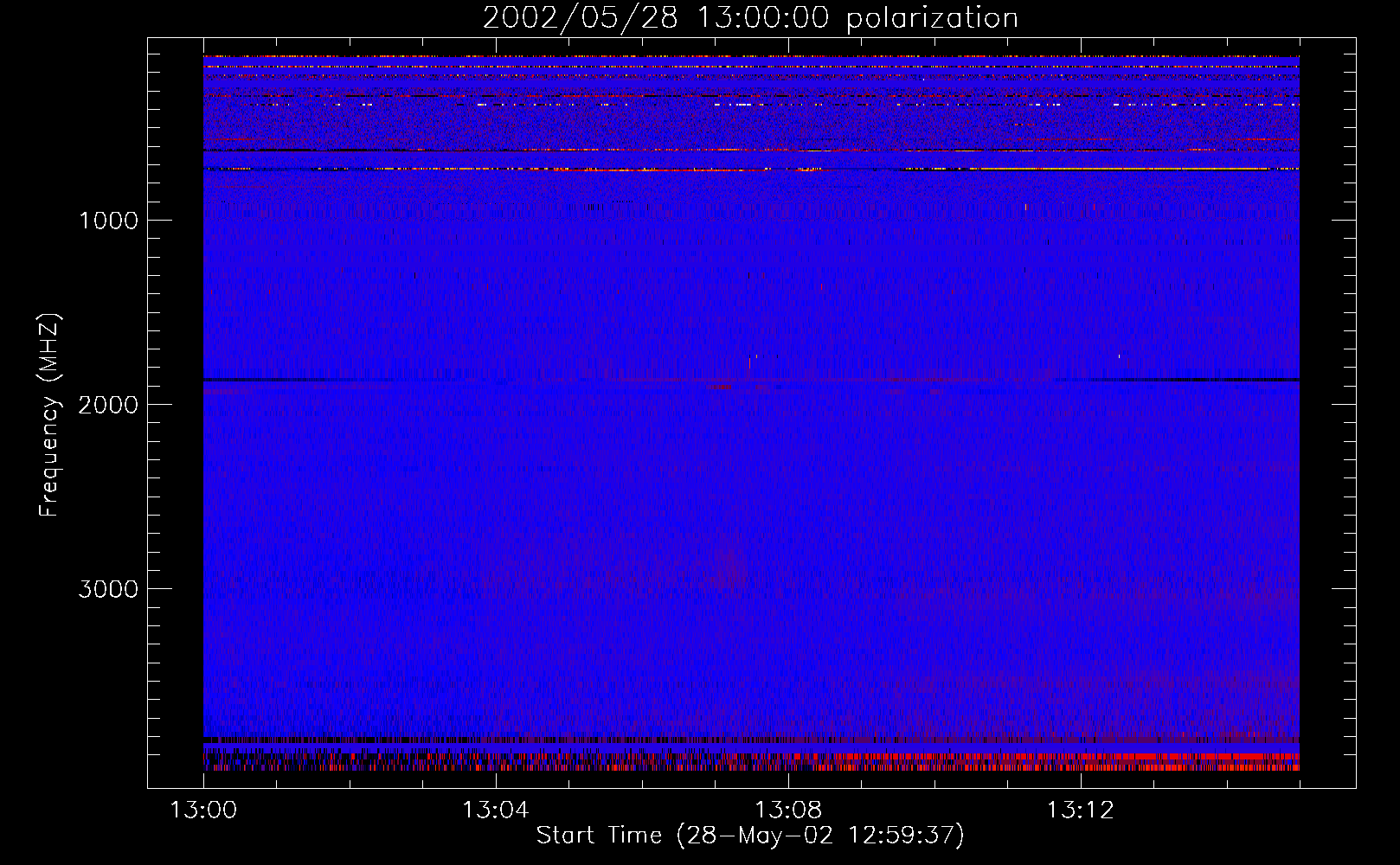Click the 'Start Time (28-May-02 12:59:37)' axis label
The width and height of the screenshot is (1400, 865).
click(x=750, y=836)
